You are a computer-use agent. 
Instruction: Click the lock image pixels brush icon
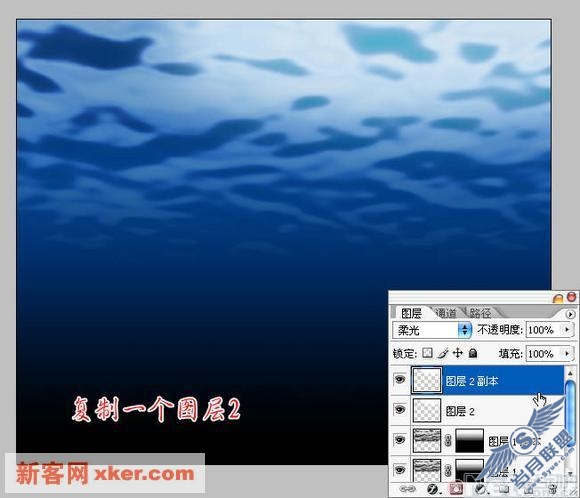pos(443,353)
